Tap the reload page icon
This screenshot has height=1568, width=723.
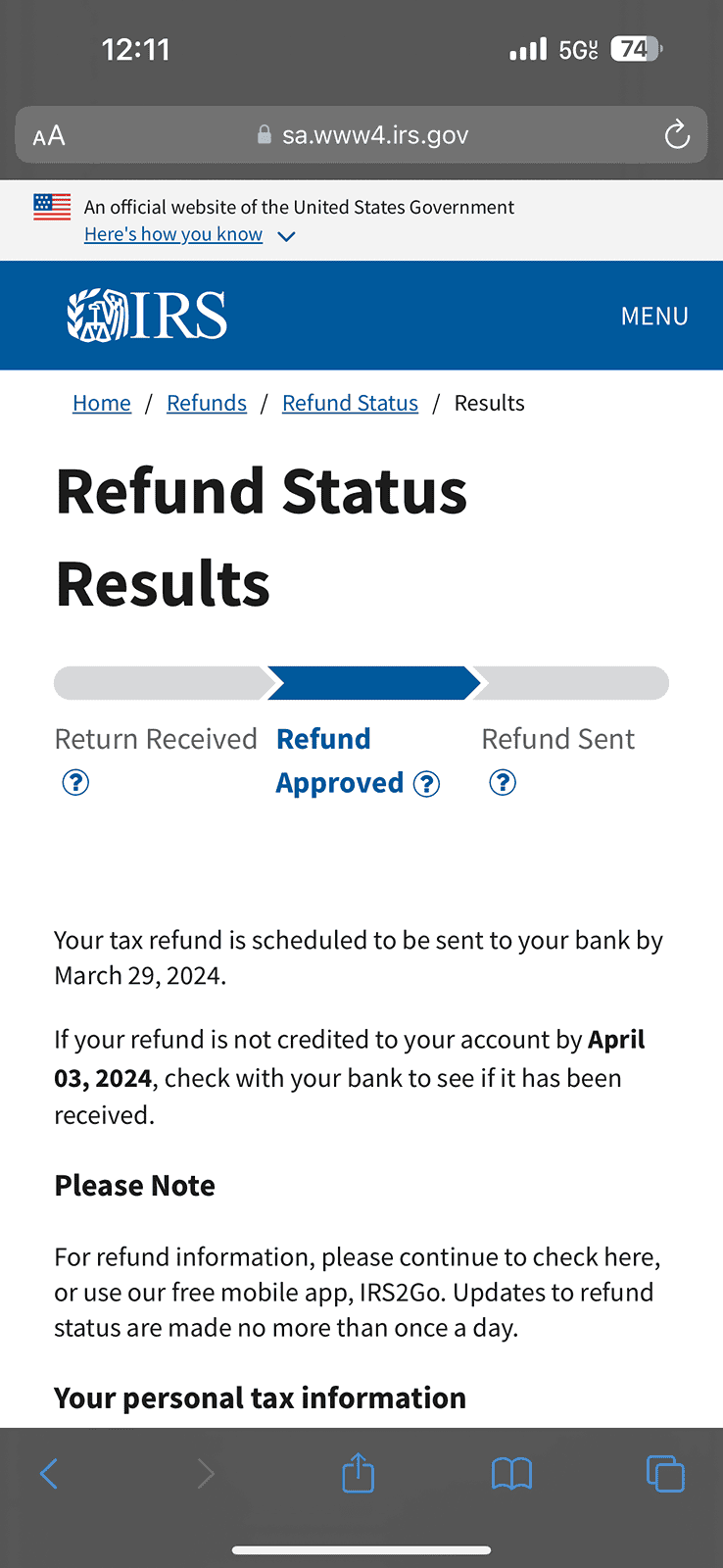(x=677, y=135)
